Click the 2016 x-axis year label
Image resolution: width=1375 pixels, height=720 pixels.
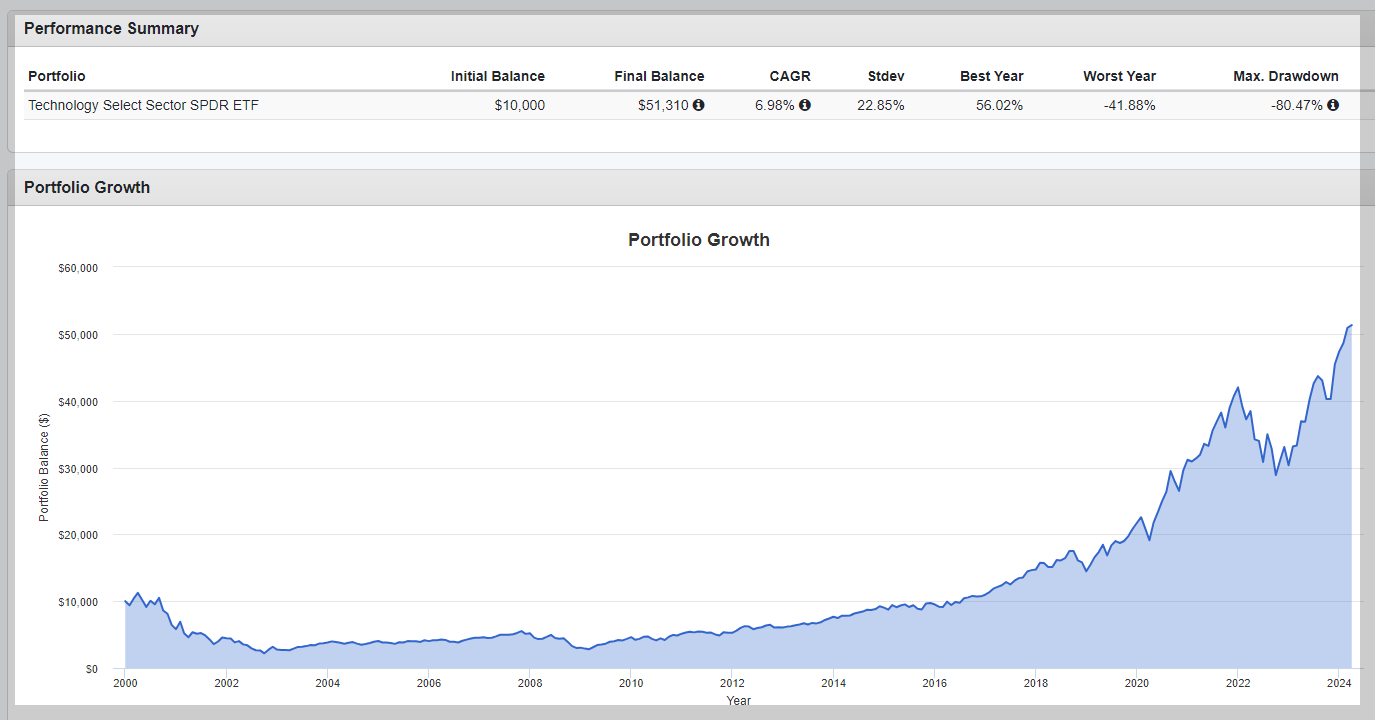[x=934, y=684]
